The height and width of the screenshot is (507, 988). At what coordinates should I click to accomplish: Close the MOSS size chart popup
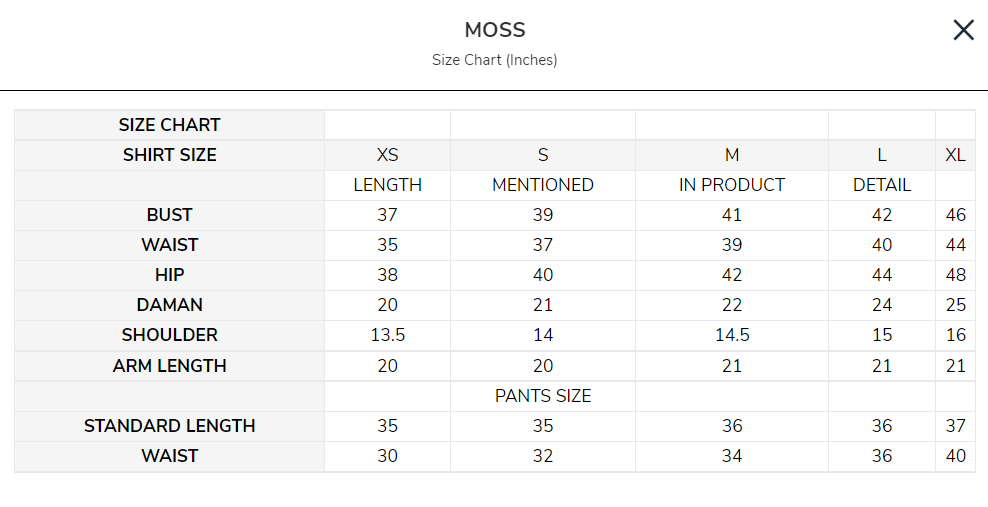coord(963,30)
